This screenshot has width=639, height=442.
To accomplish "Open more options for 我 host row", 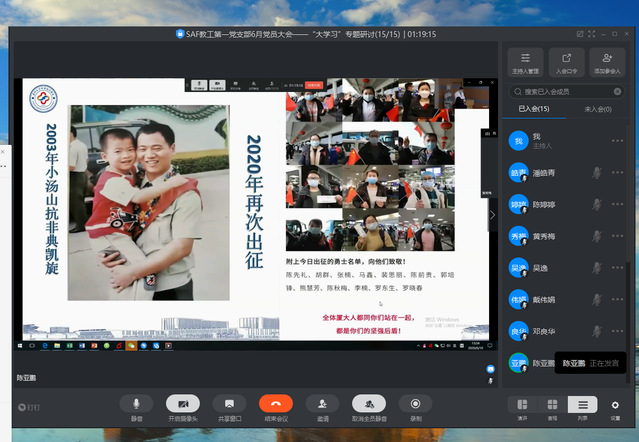I will 617,141.
